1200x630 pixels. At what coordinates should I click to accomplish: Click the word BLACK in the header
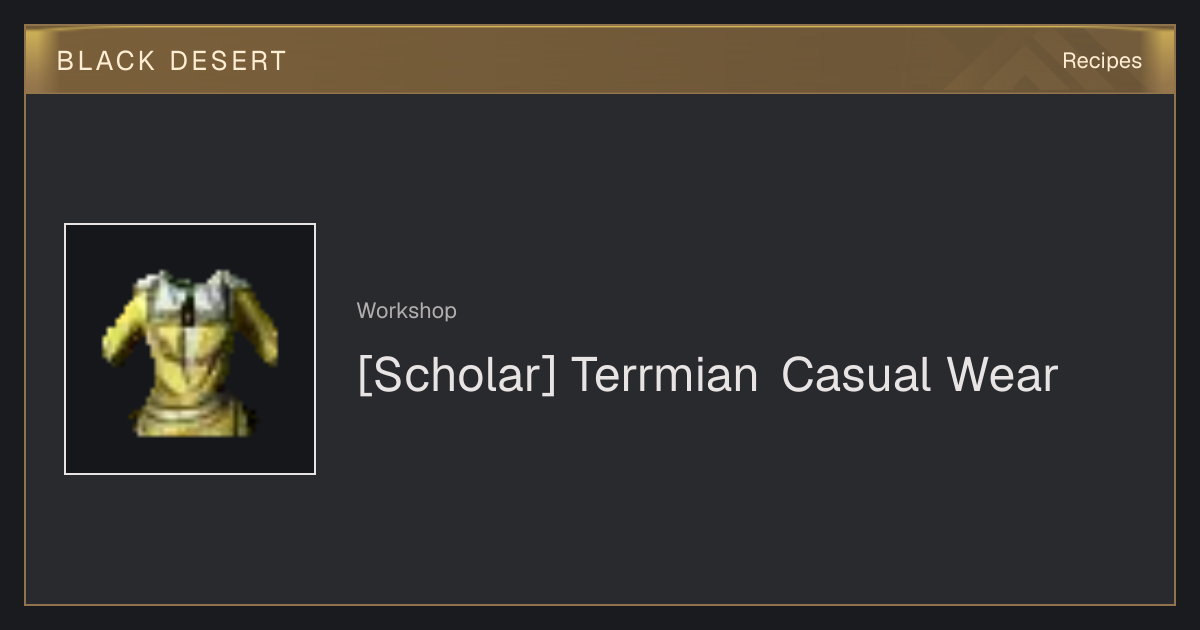coord(106,61)
